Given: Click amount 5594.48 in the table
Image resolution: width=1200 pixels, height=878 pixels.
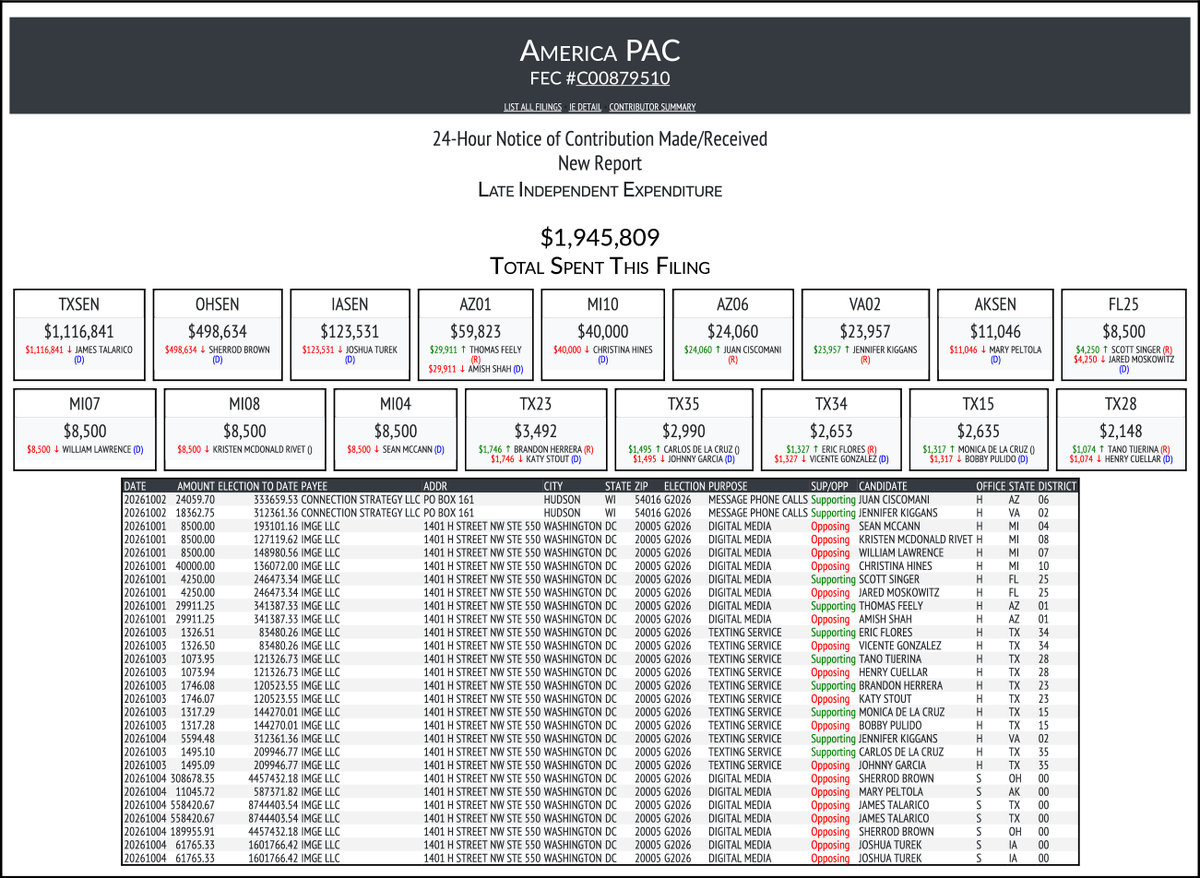Looking at the screenshot, I should 198,738.
